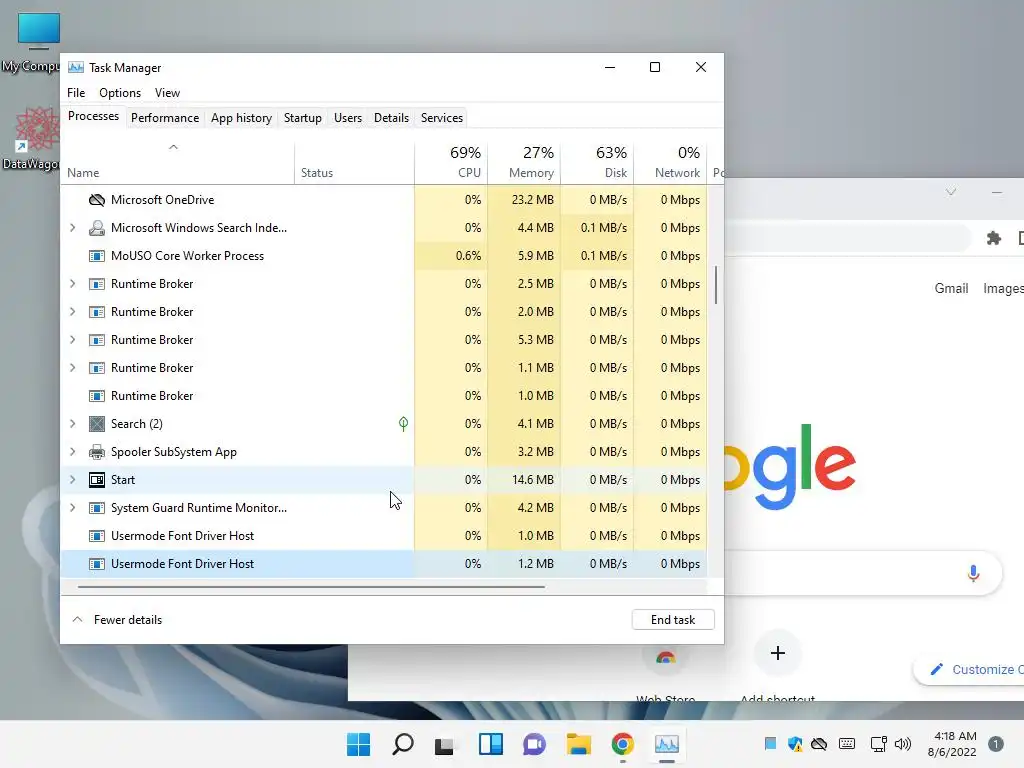Collapse view with Fewer details
Image resolution: width=1024 pixels, height=768 pixels.
tap(117, 620)
